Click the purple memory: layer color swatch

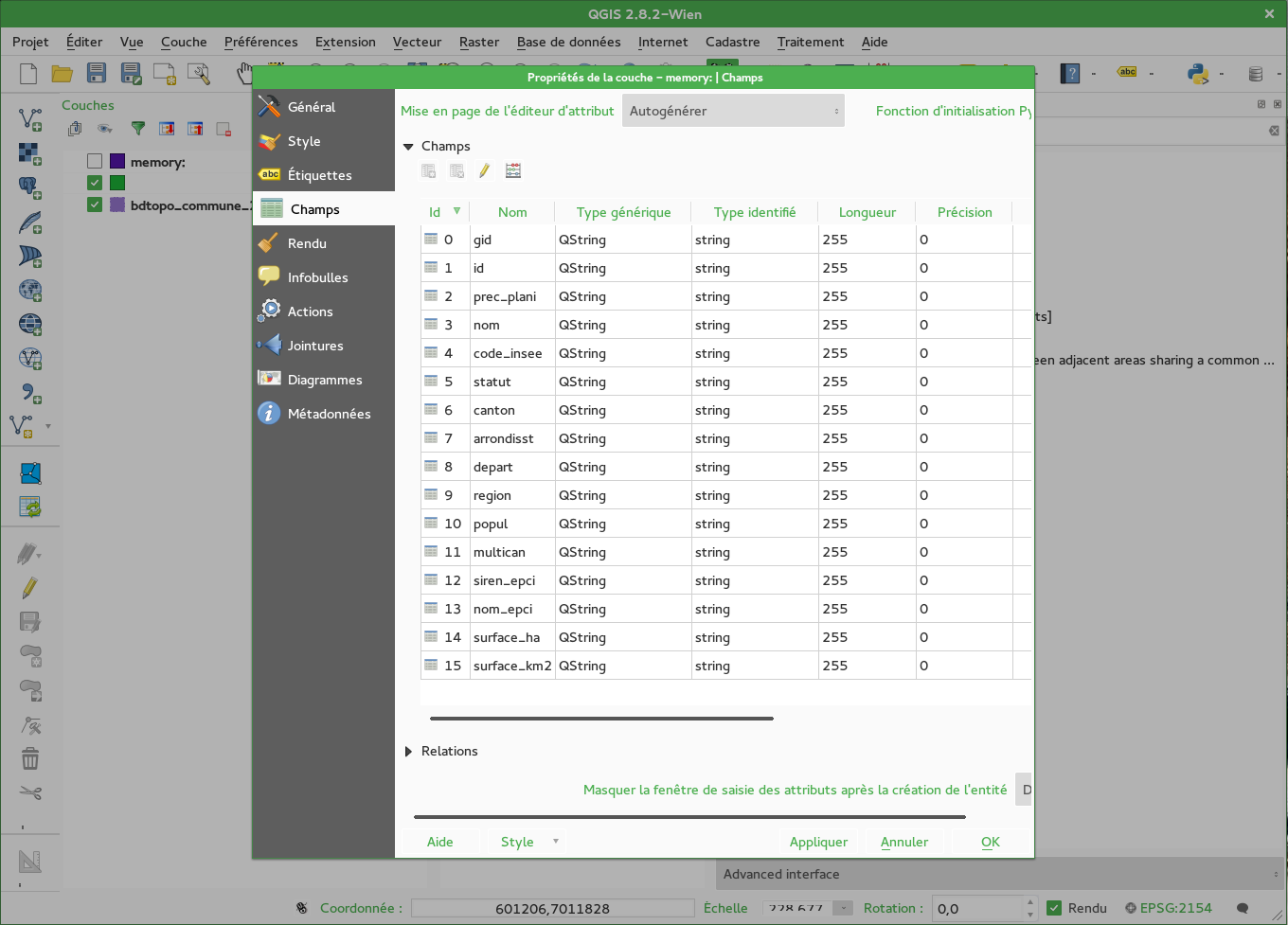tap(117, 162)
